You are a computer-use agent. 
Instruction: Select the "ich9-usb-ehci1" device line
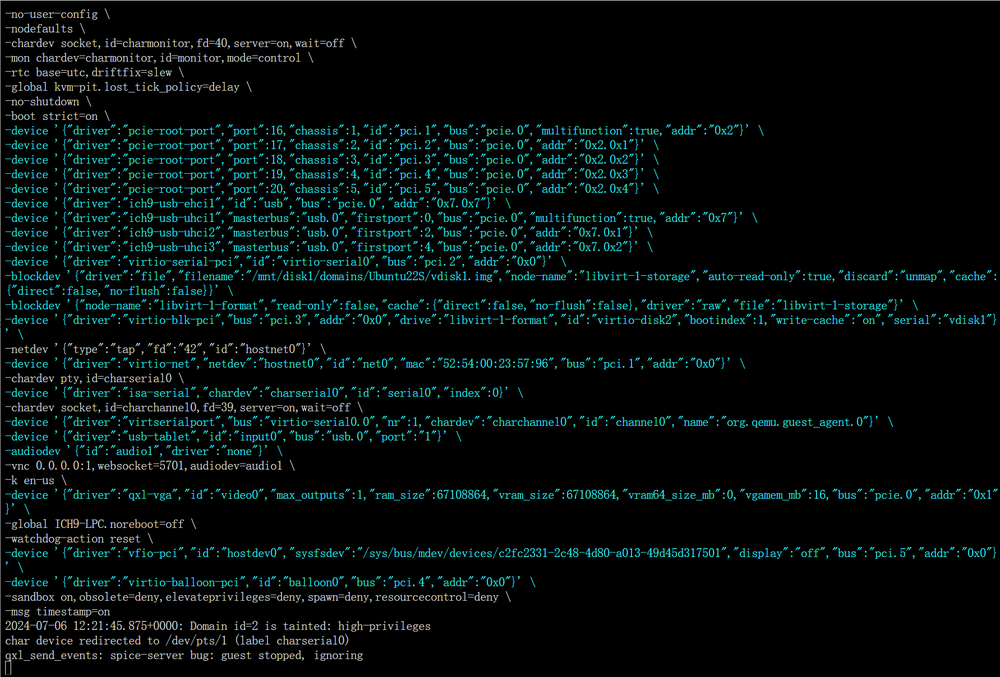coord(258,204)
